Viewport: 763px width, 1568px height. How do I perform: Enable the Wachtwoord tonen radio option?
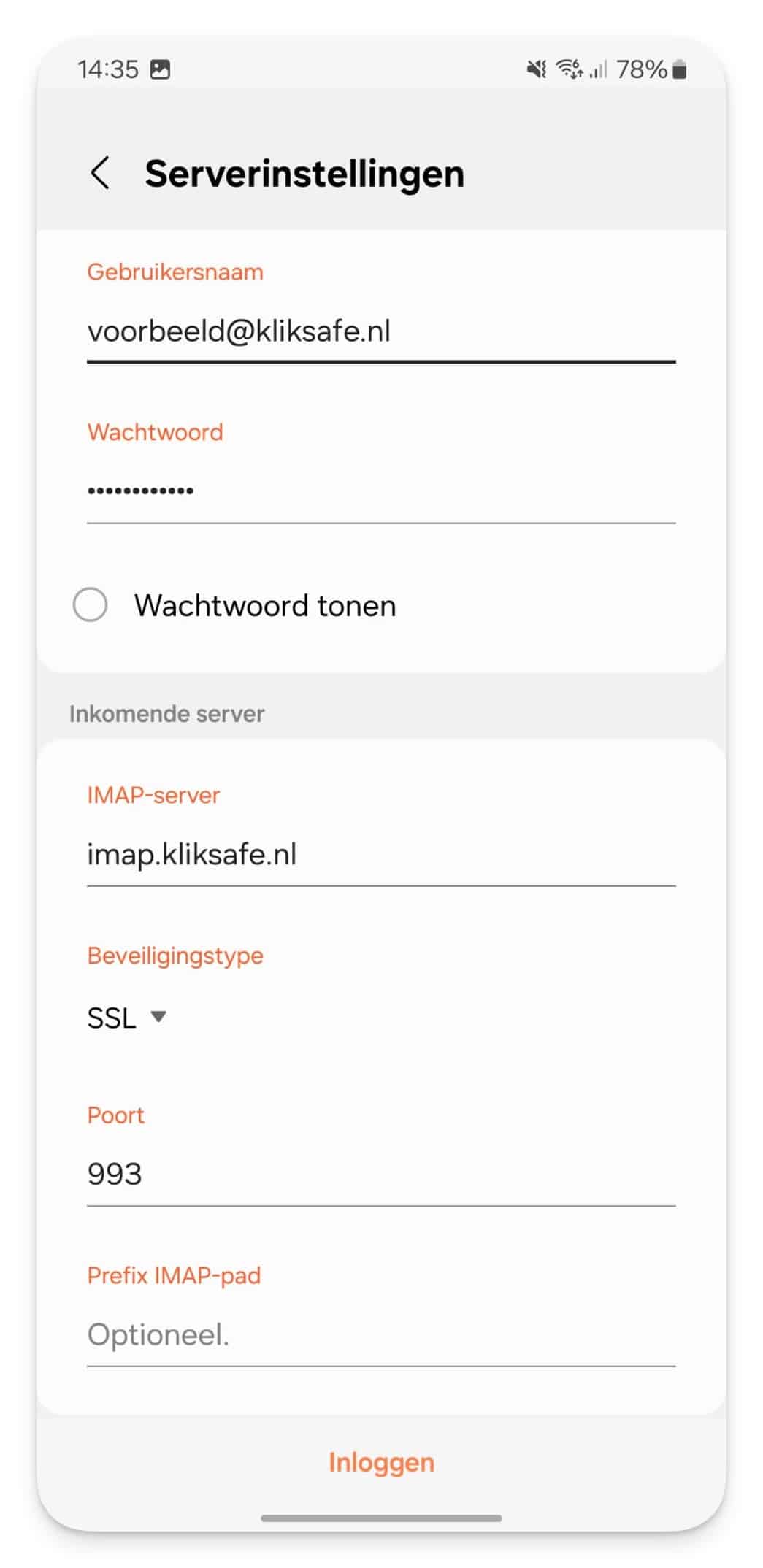pos(90,605)
